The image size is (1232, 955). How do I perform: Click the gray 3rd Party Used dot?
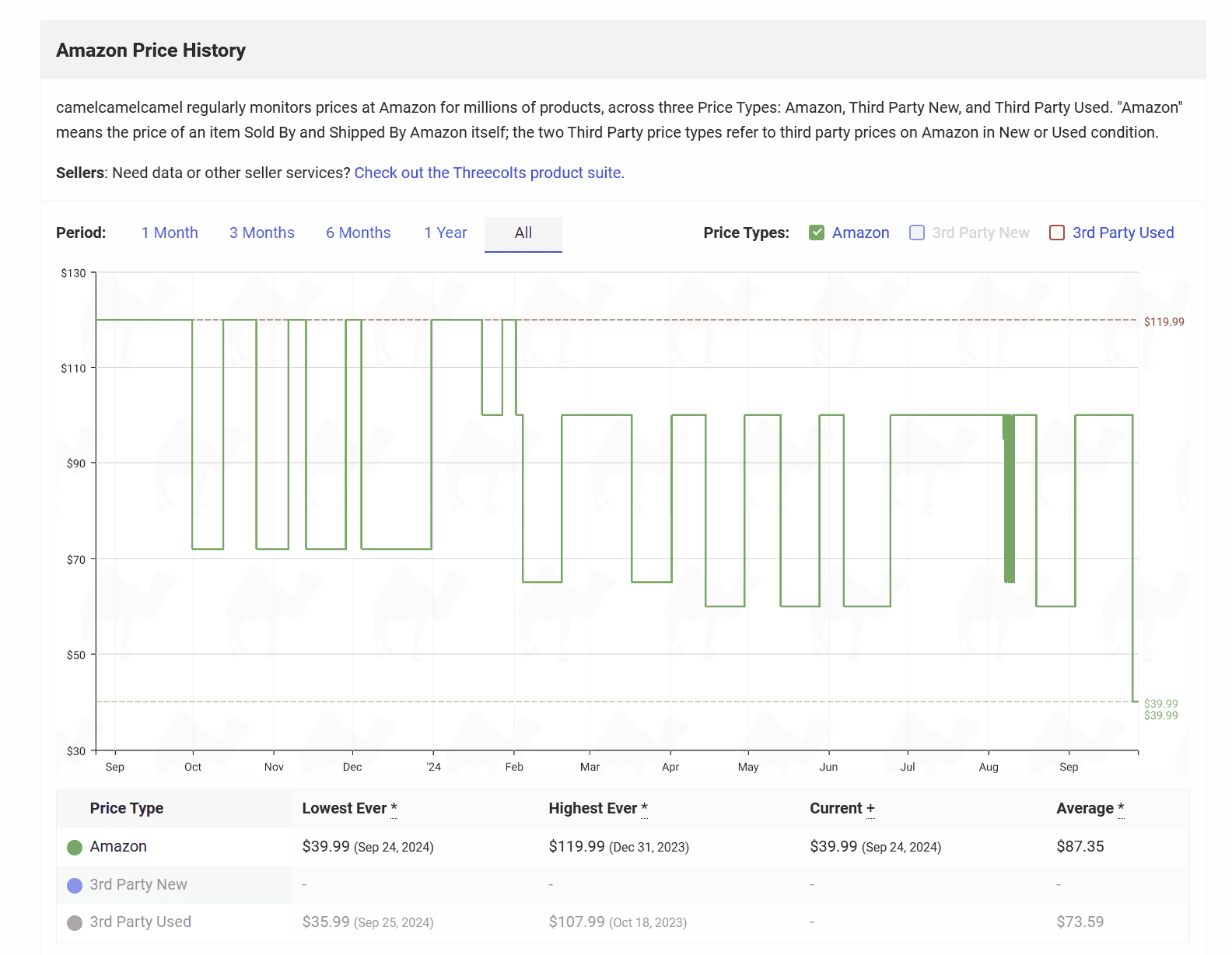[x=75, y=922]
